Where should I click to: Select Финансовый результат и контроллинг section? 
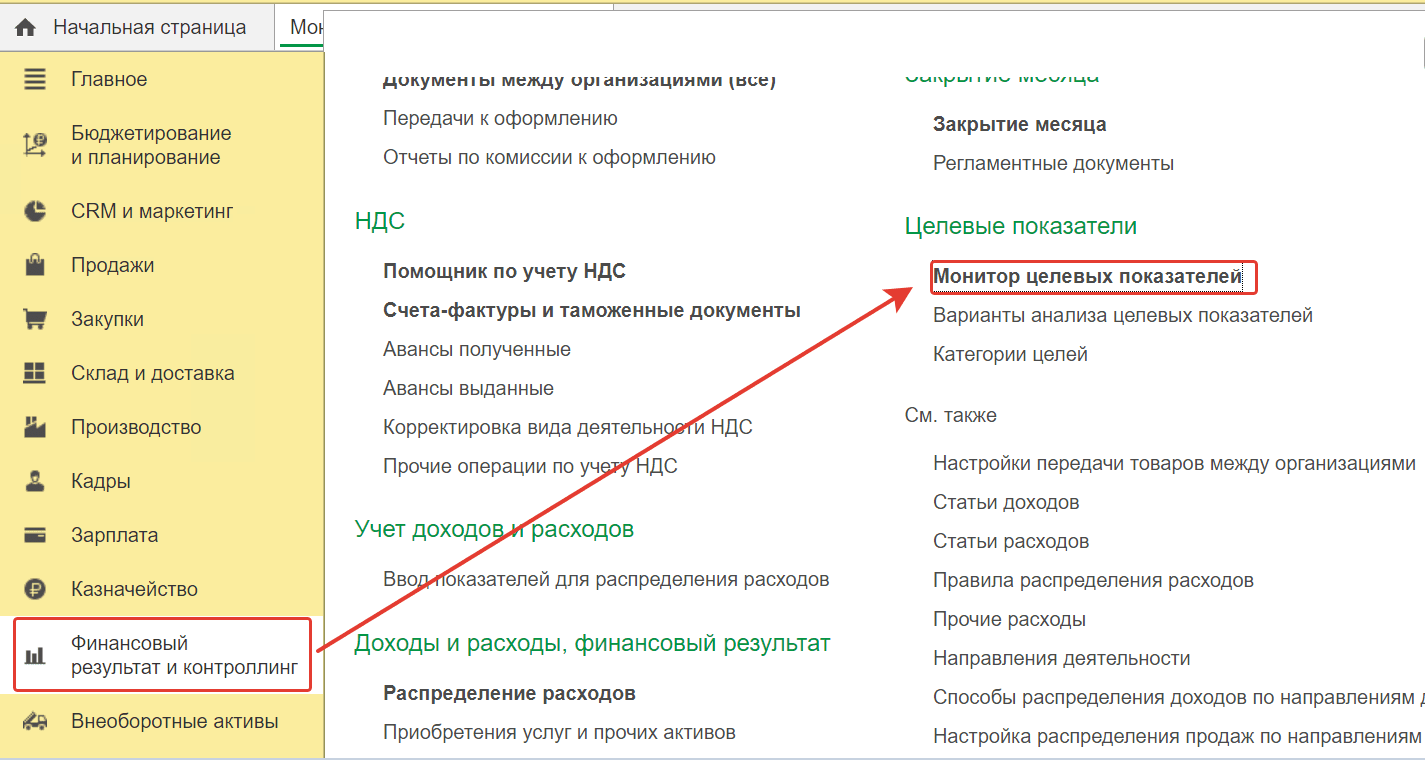point(183,655)
